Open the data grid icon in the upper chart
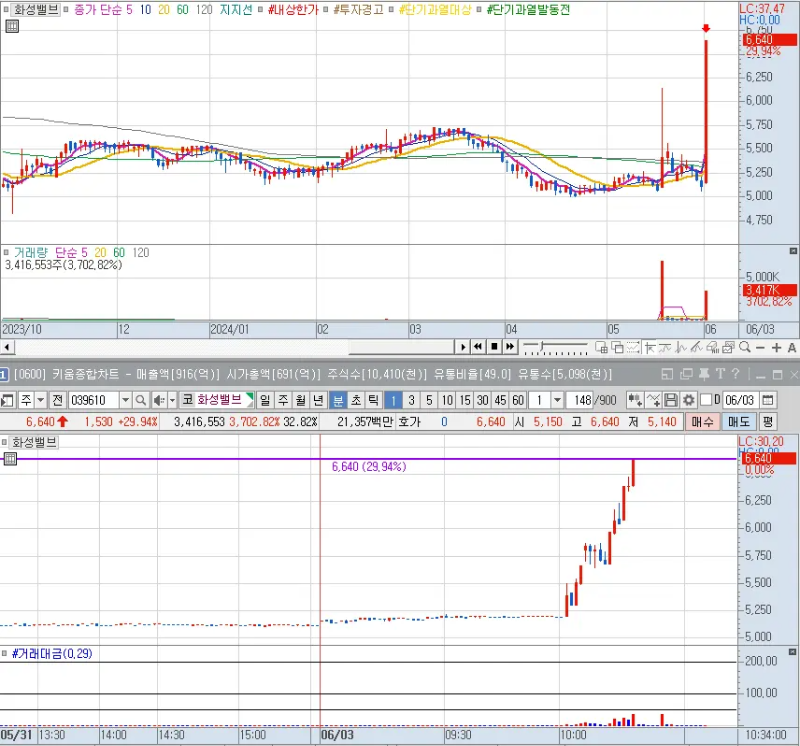The width and height of the screenshot is (800, 746). [x=12, y=27]
